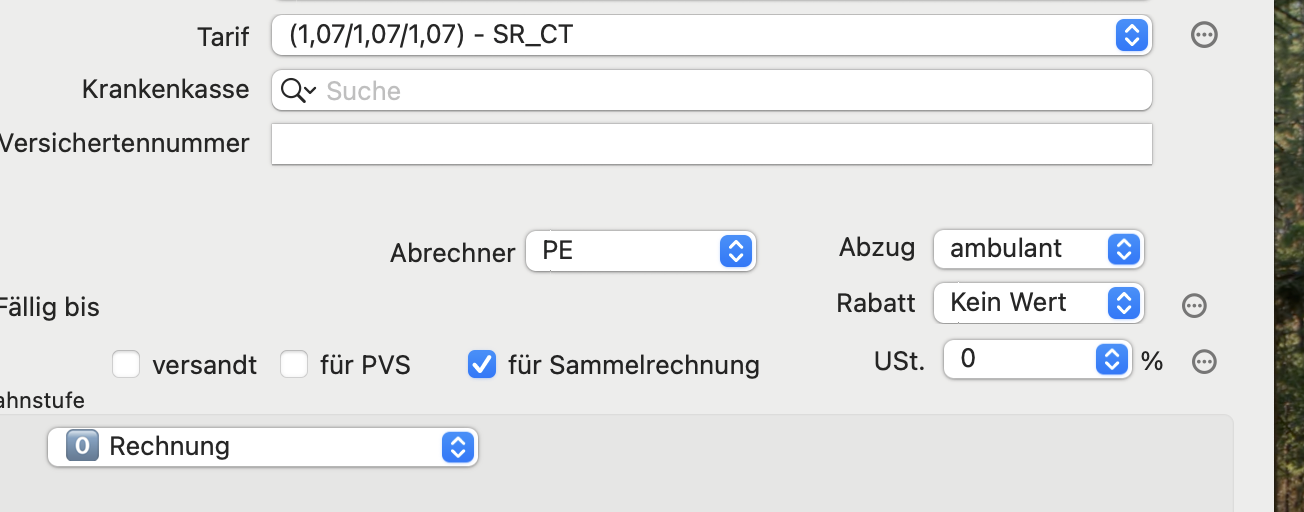Click blue arrows icon on Rechnung popup
The width and height of the screenshot is (1304, 512).
coord(457,447)
